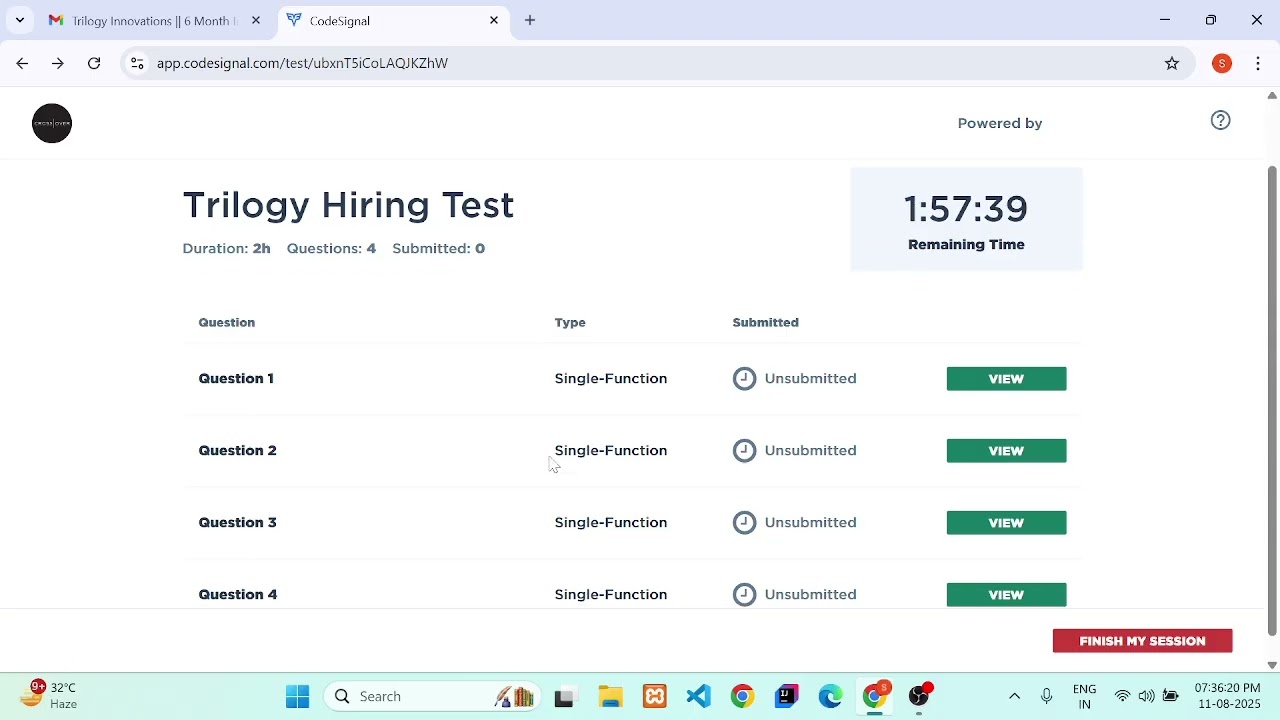
Task: Open Chrome three-dot menu
Action: [x=1258, y=63]
